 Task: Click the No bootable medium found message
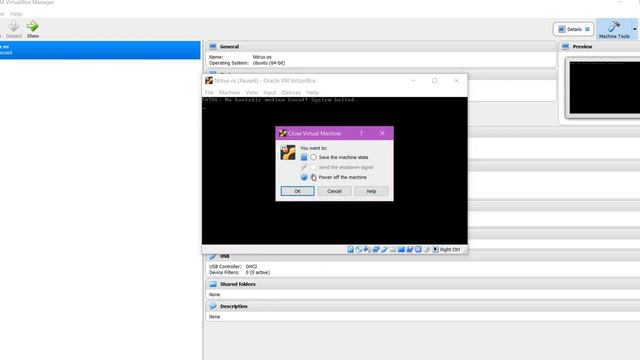click(x=280, y=100)
